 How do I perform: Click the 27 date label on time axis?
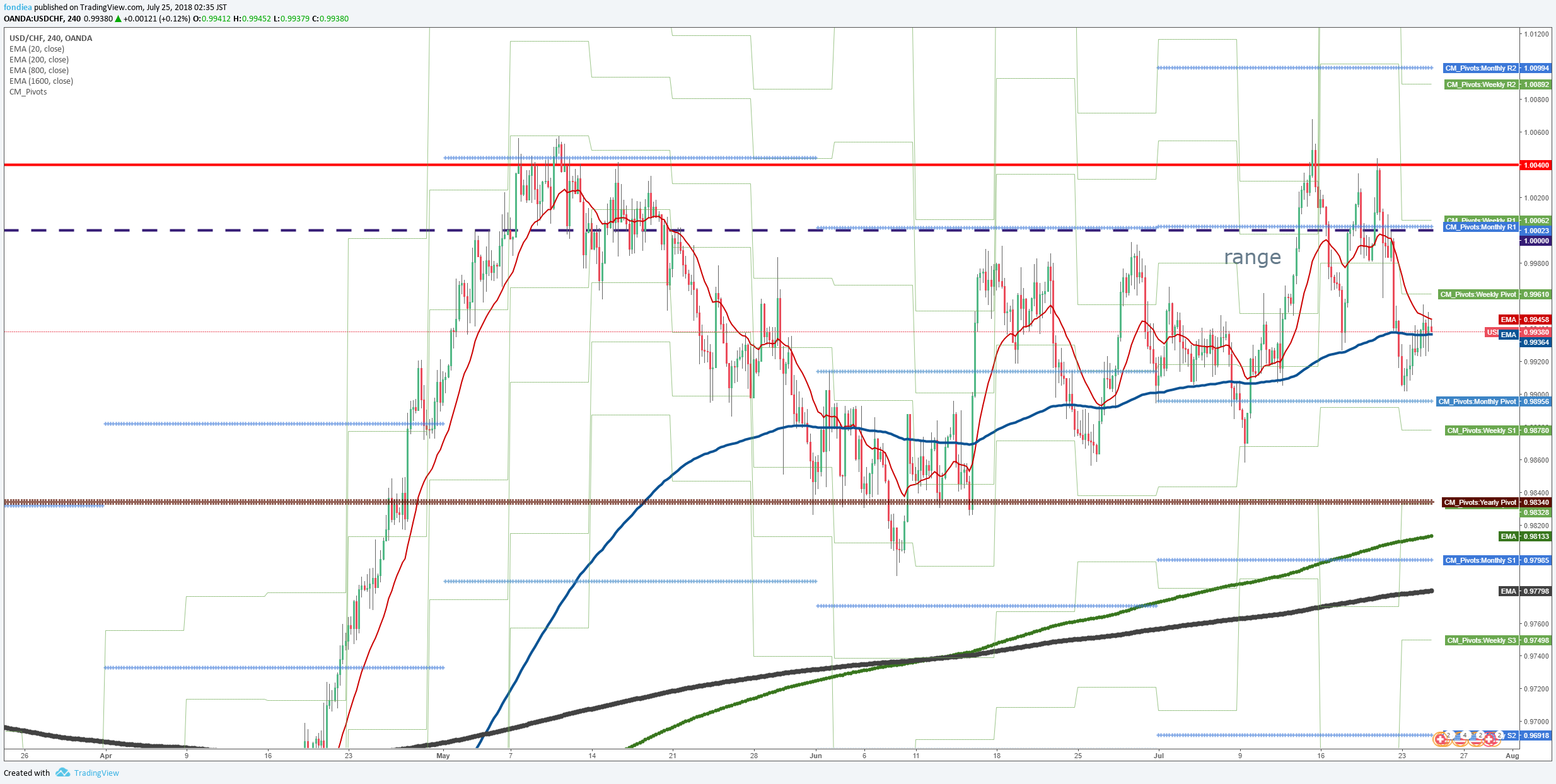coord(1463,756)
